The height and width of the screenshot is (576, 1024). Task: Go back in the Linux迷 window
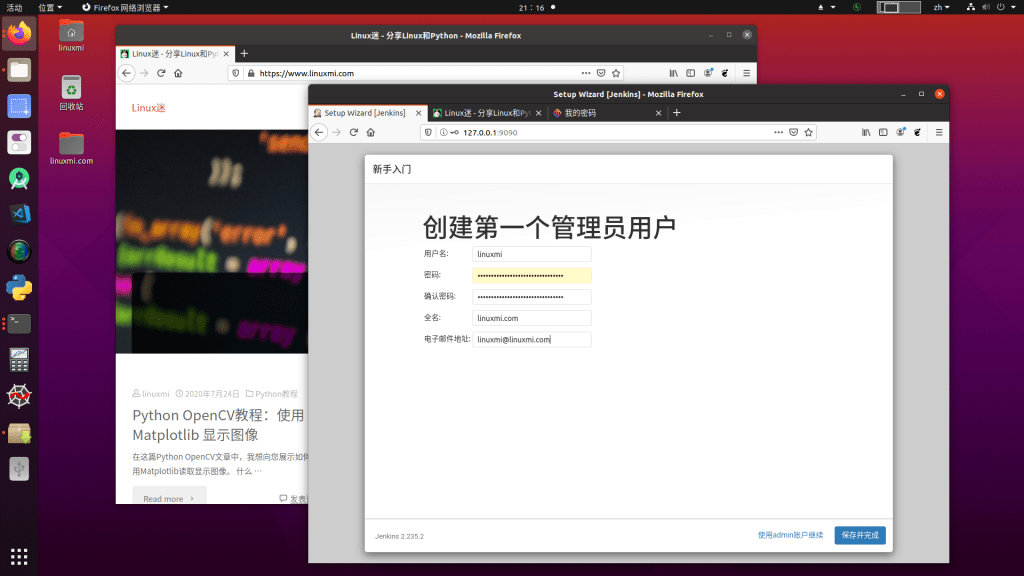(x=126, y=73)
